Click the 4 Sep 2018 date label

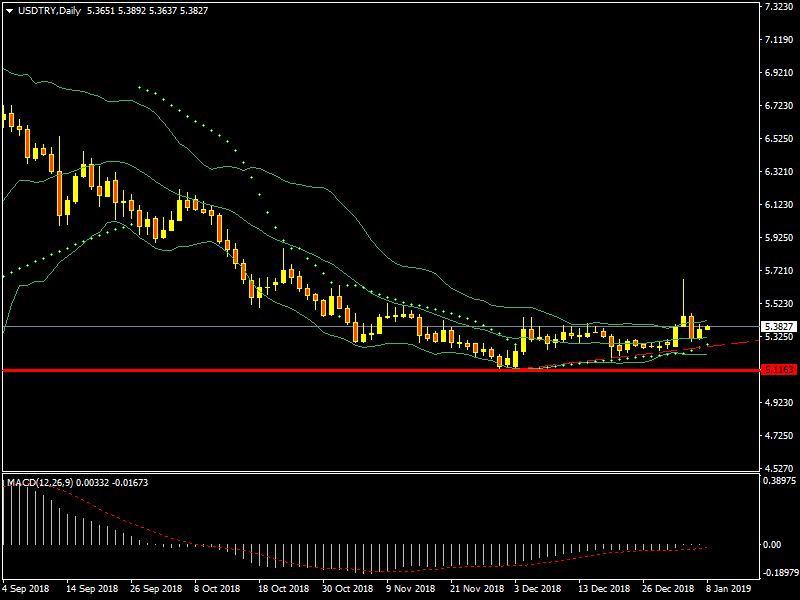(25, 589)
